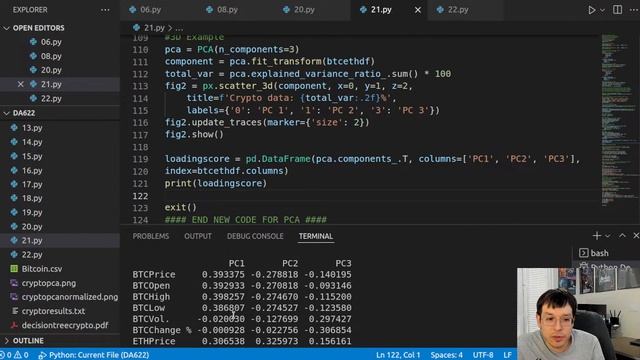Open errors and warnings status item
This screenshot has height=360, width=640.
pyautogui.click(x=15, y=355)
